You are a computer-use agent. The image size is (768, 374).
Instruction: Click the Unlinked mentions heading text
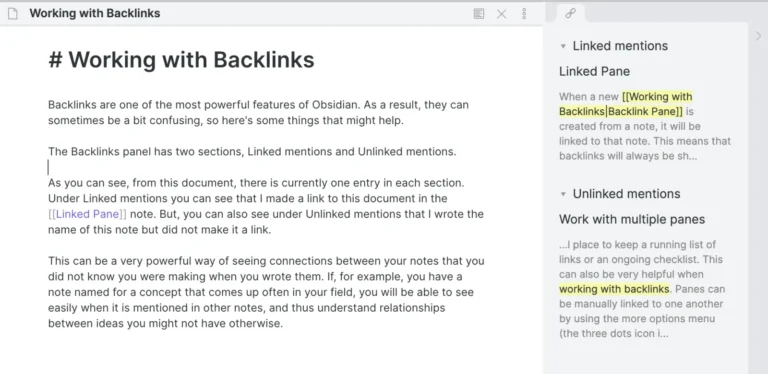point(626,194)
